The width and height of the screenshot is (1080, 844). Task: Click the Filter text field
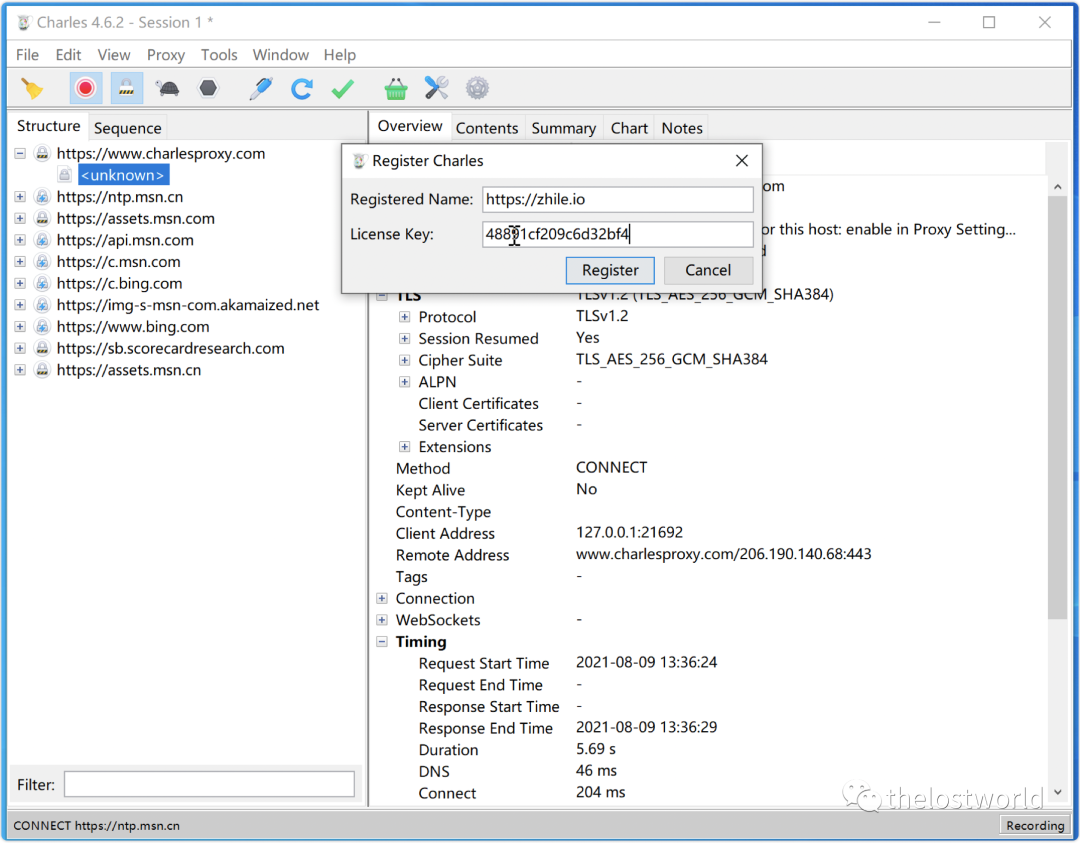click(x=209, y=785)
